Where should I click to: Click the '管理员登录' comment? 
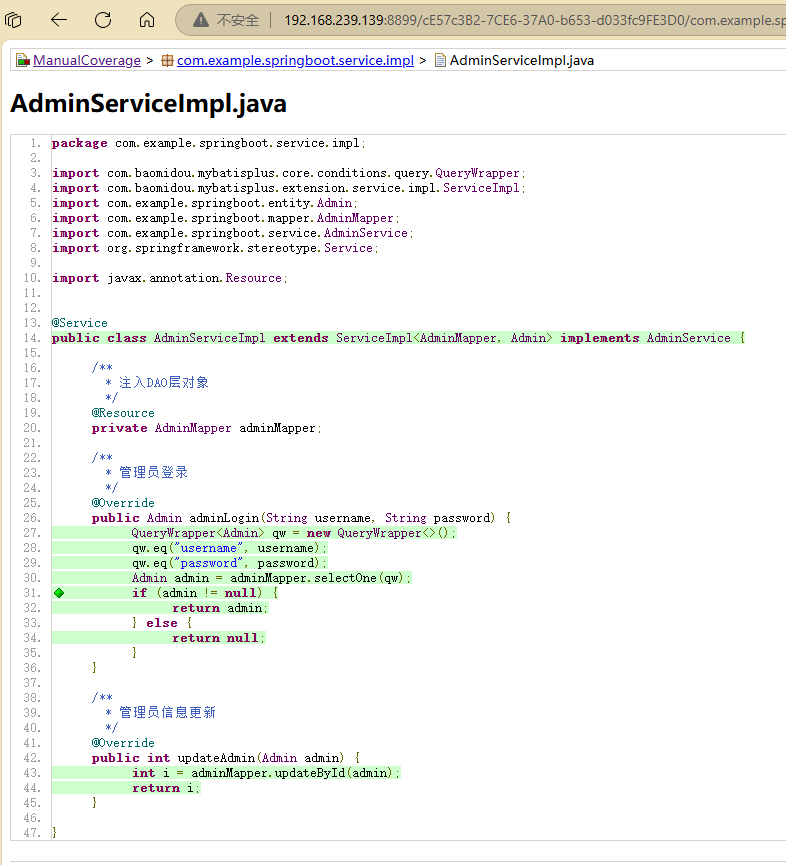(153, 473)
